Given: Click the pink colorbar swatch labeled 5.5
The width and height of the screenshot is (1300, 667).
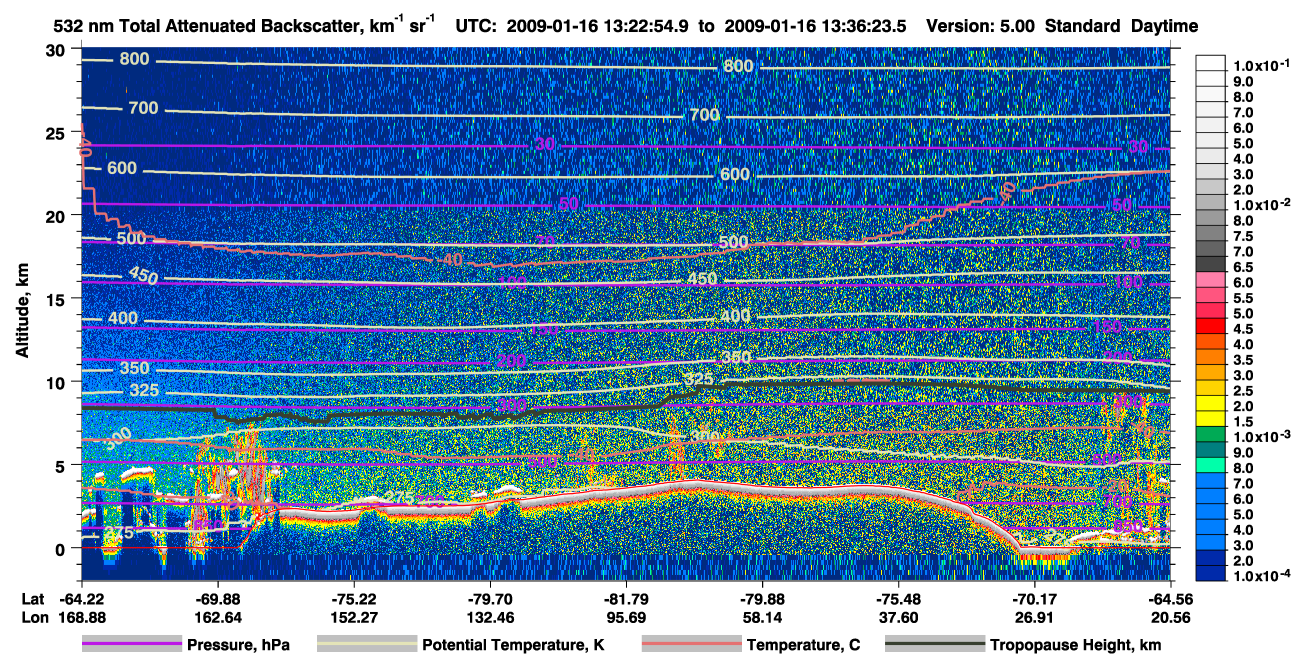Looking at the screenshot, I should coord(1212,295).
